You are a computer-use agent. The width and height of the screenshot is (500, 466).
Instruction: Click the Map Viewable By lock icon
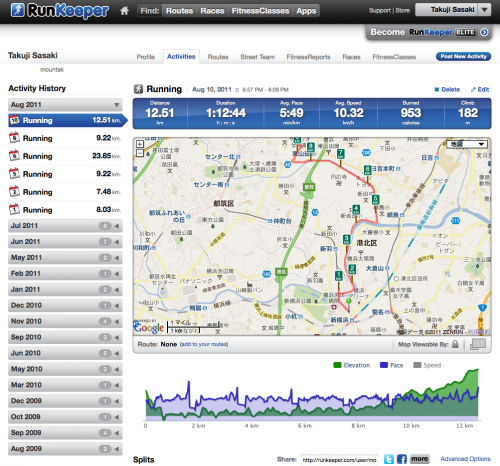(455, 344)
